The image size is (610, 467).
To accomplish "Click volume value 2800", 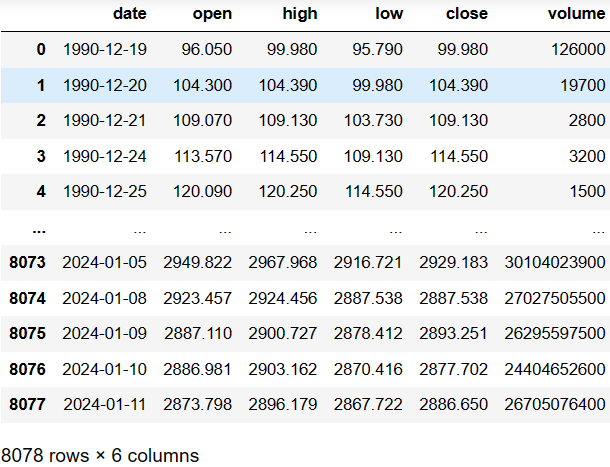I will coord(587,120).
